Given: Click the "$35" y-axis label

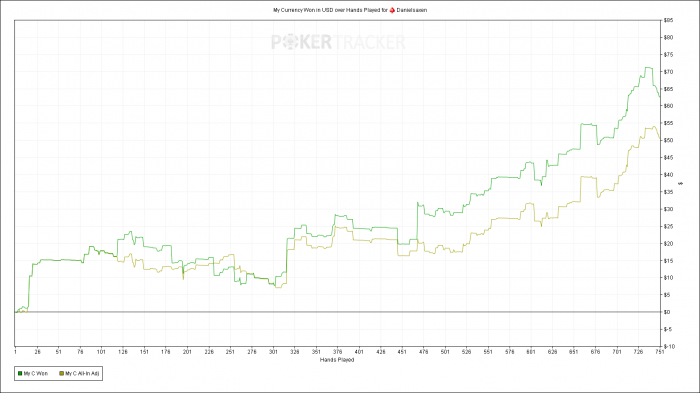Looking at the screenshot, I should pos(668,192).
